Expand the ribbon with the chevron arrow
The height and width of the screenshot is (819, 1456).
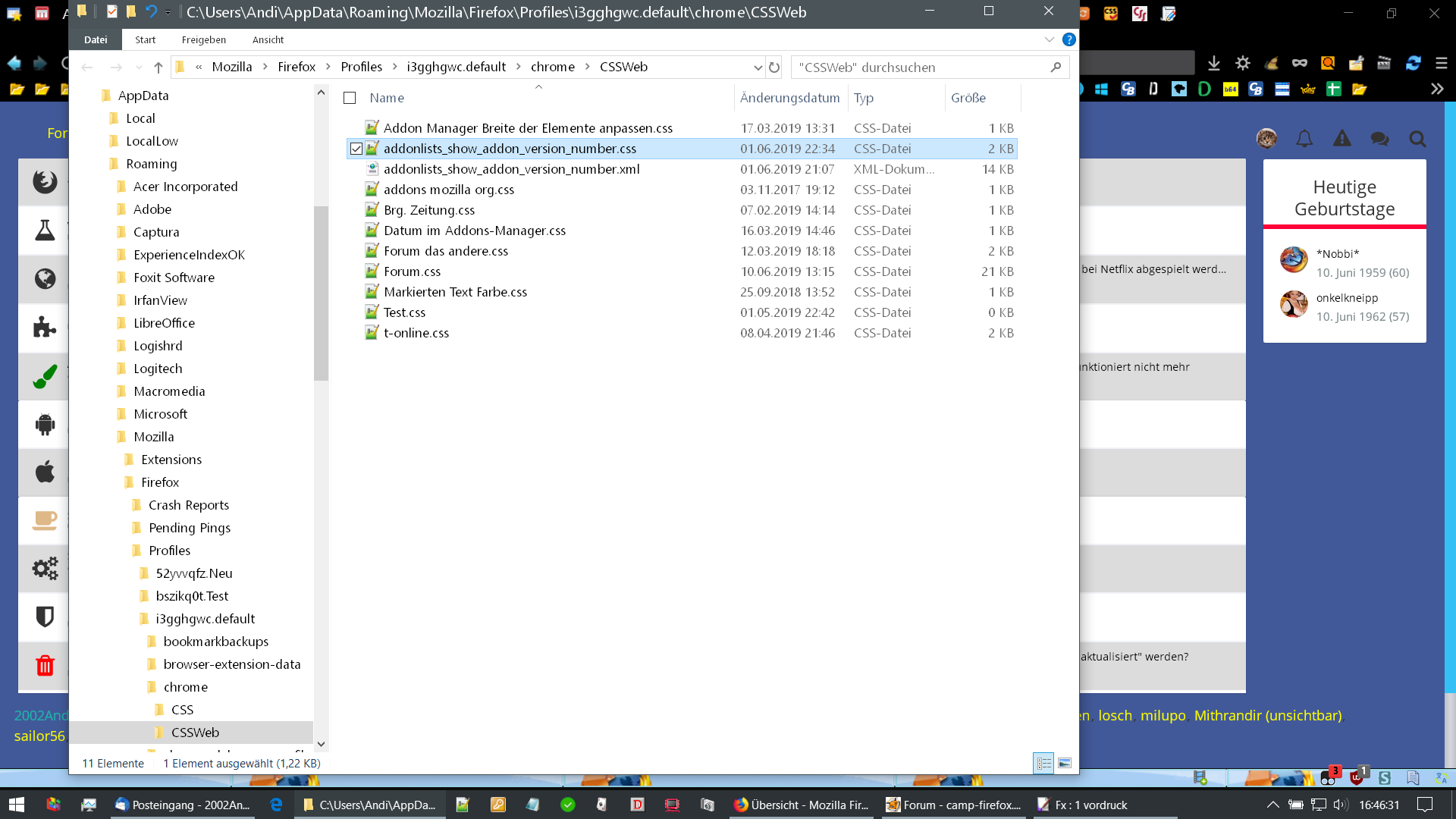1049,39
